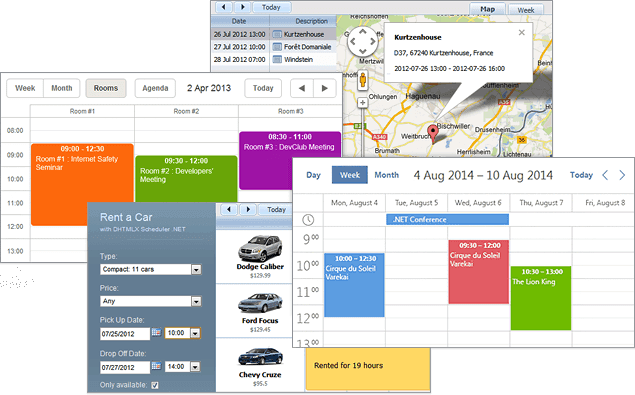Switch to the Rooms tab in room scheduler
This screenshot has height=395, width=635.
click(x=106, y=88)
